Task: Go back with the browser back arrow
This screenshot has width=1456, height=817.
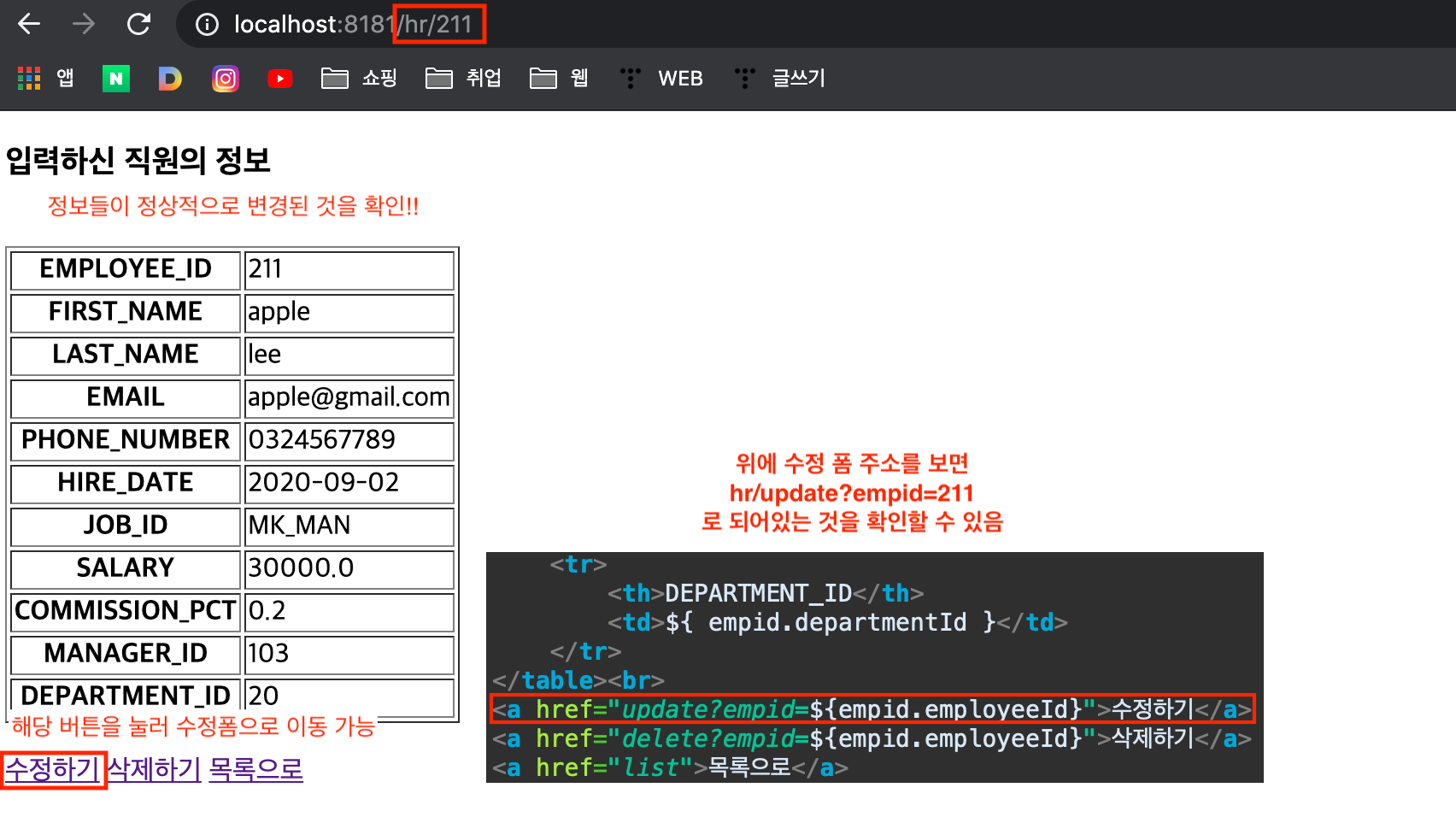Action: 29,24
